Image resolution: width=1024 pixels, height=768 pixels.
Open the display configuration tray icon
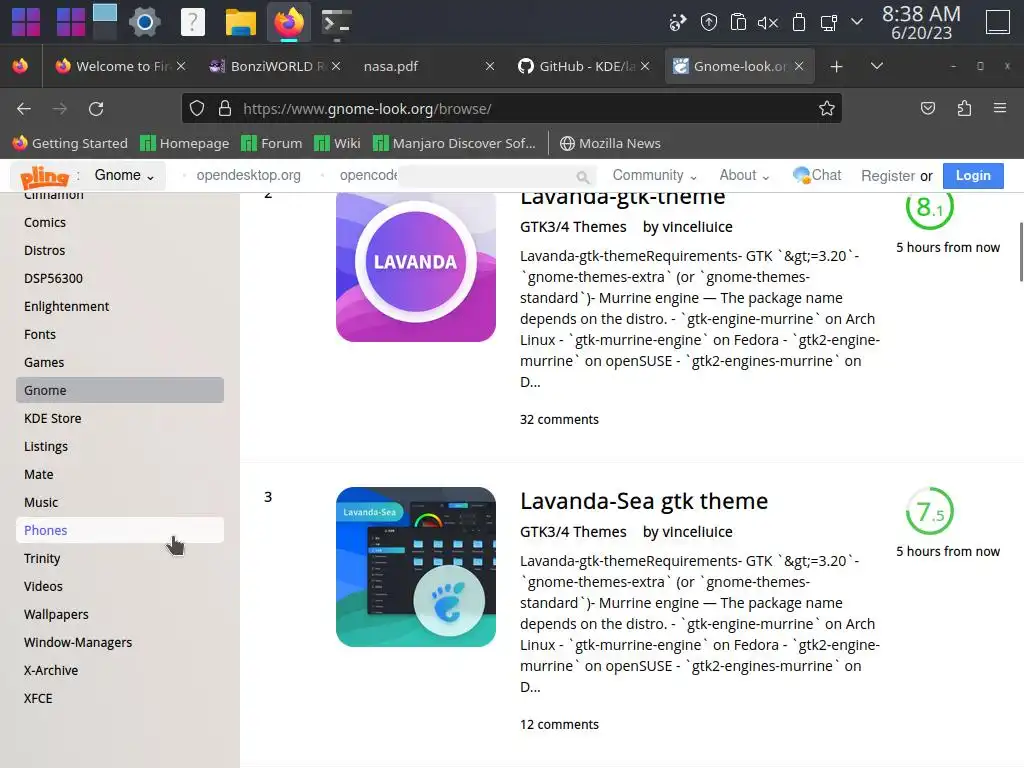click(829, 23)
